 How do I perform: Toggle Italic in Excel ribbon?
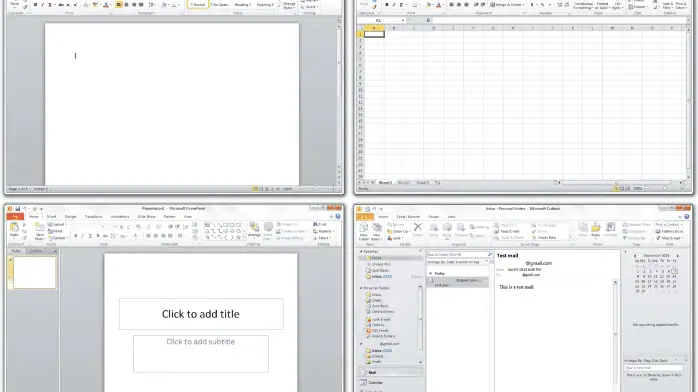394,5
